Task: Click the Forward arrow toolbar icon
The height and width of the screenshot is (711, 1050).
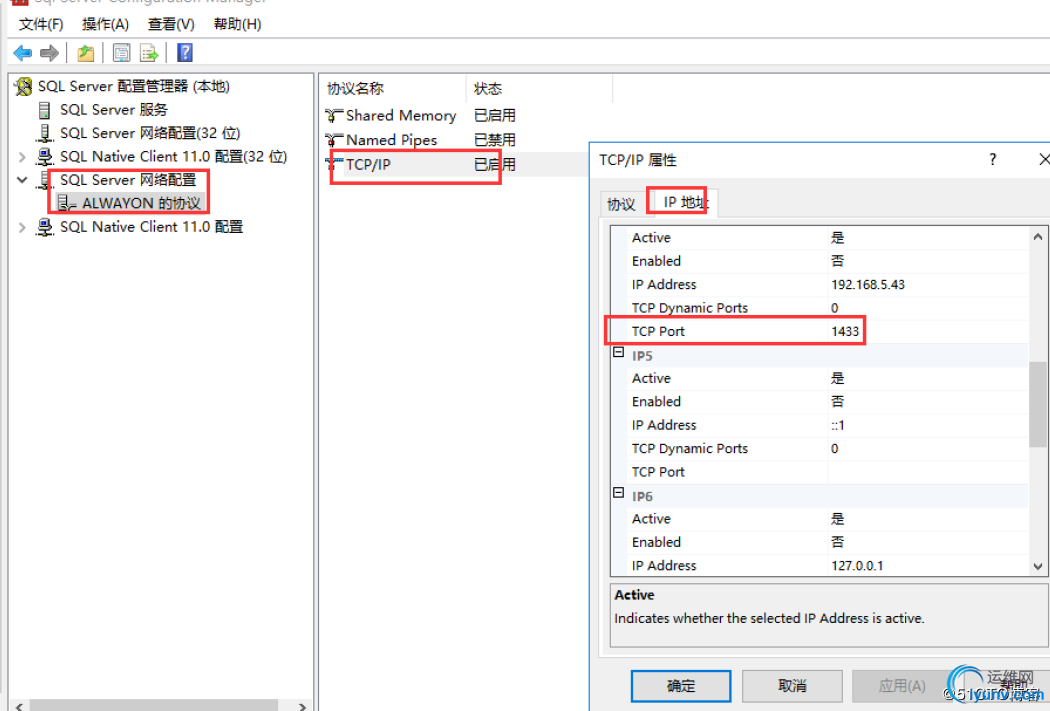Action: coord(50,53)
